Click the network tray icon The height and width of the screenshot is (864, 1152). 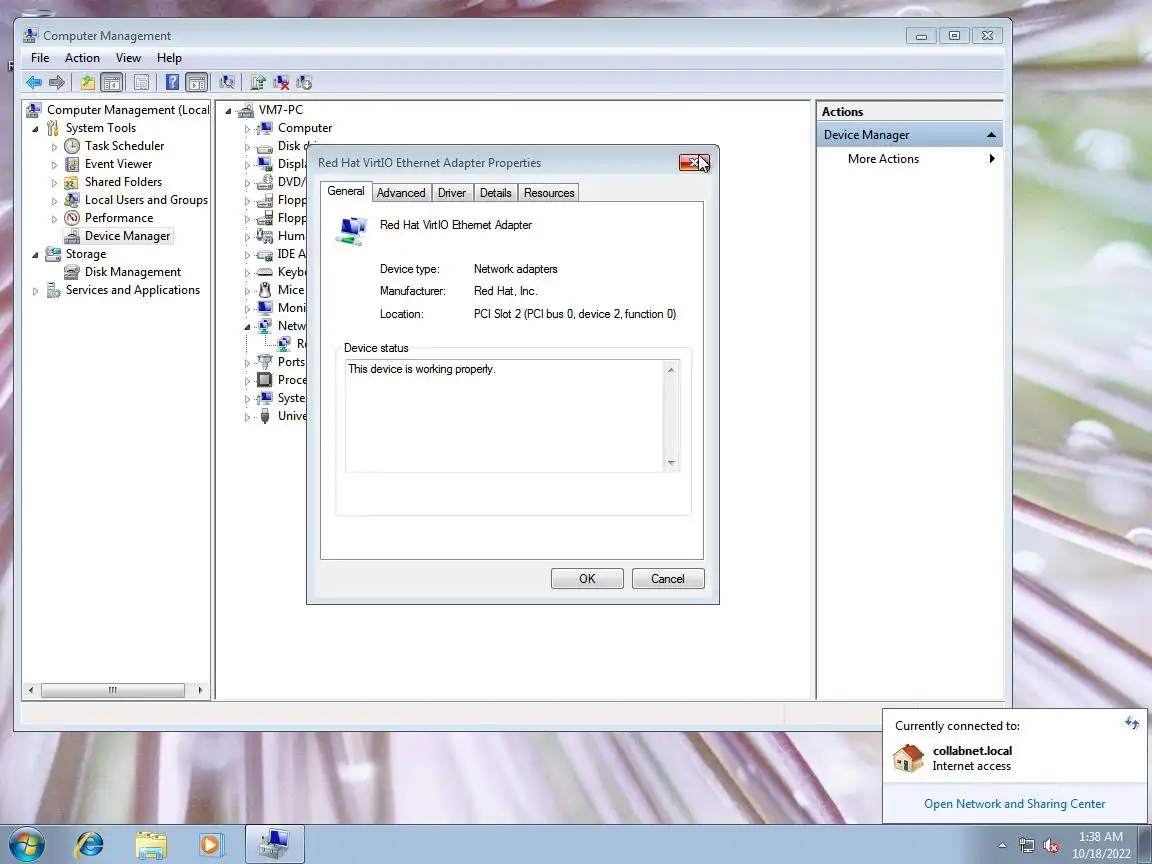click(x=1026, y=846)
